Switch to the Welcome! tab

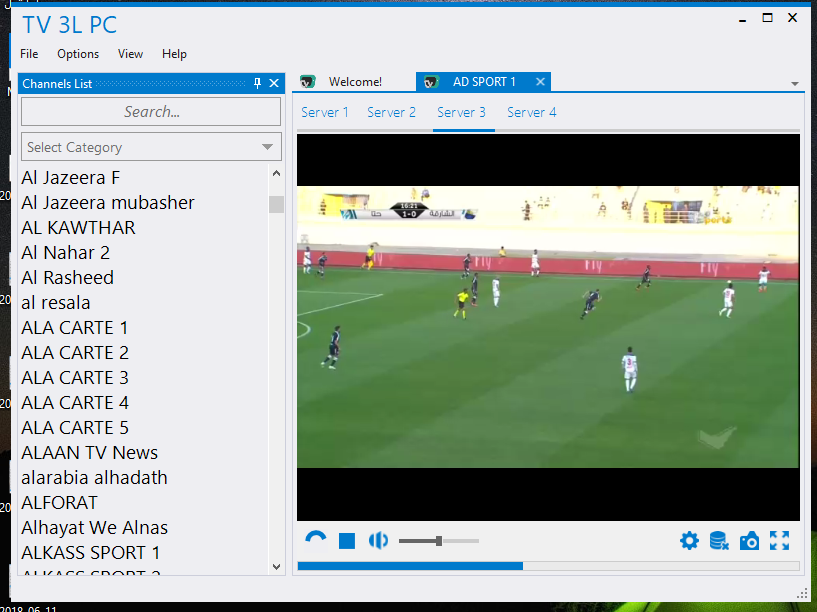tap(355, 82)
